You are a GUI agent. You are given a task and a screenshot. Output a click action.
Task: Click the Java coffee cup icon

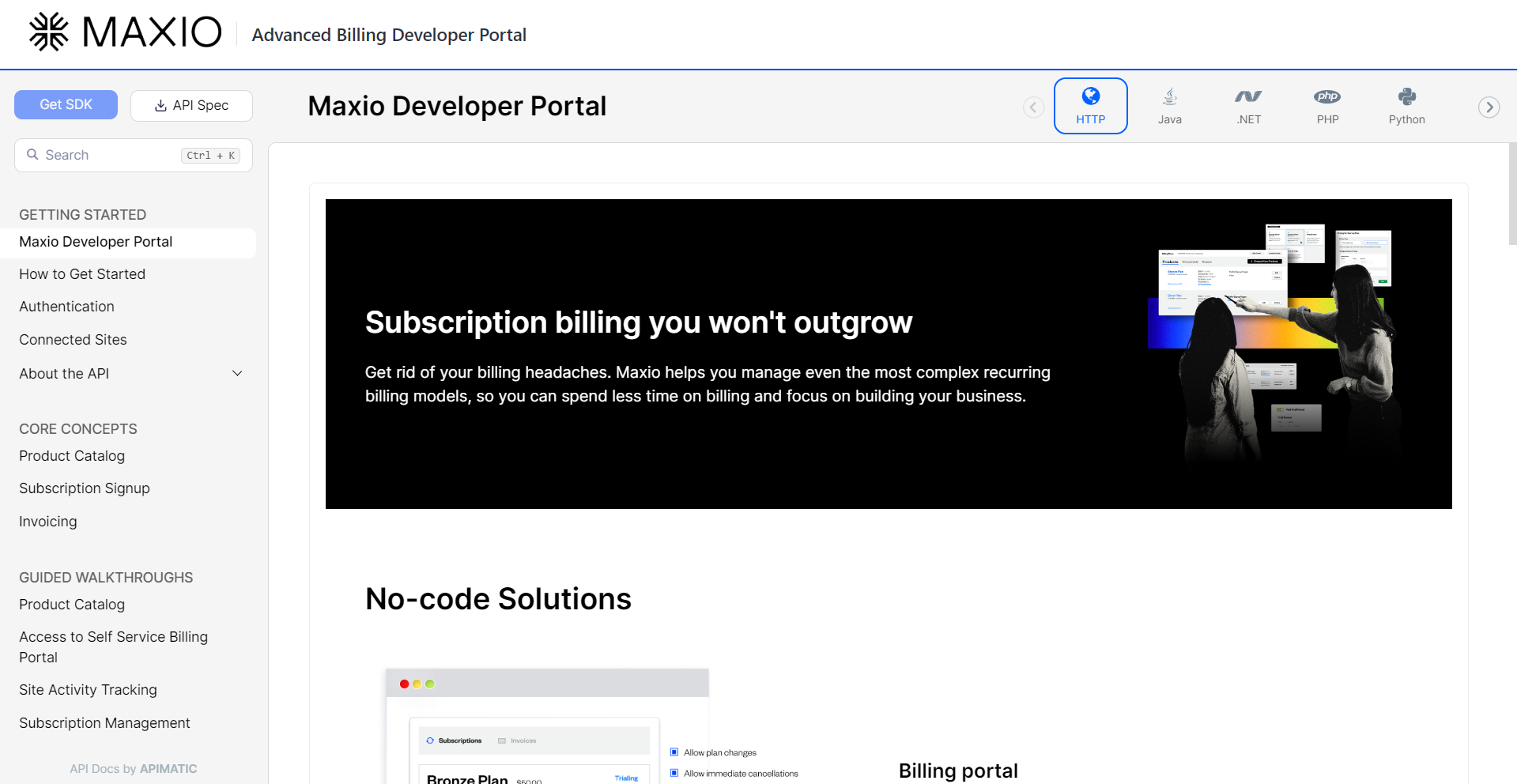[x=1169, y=96]
